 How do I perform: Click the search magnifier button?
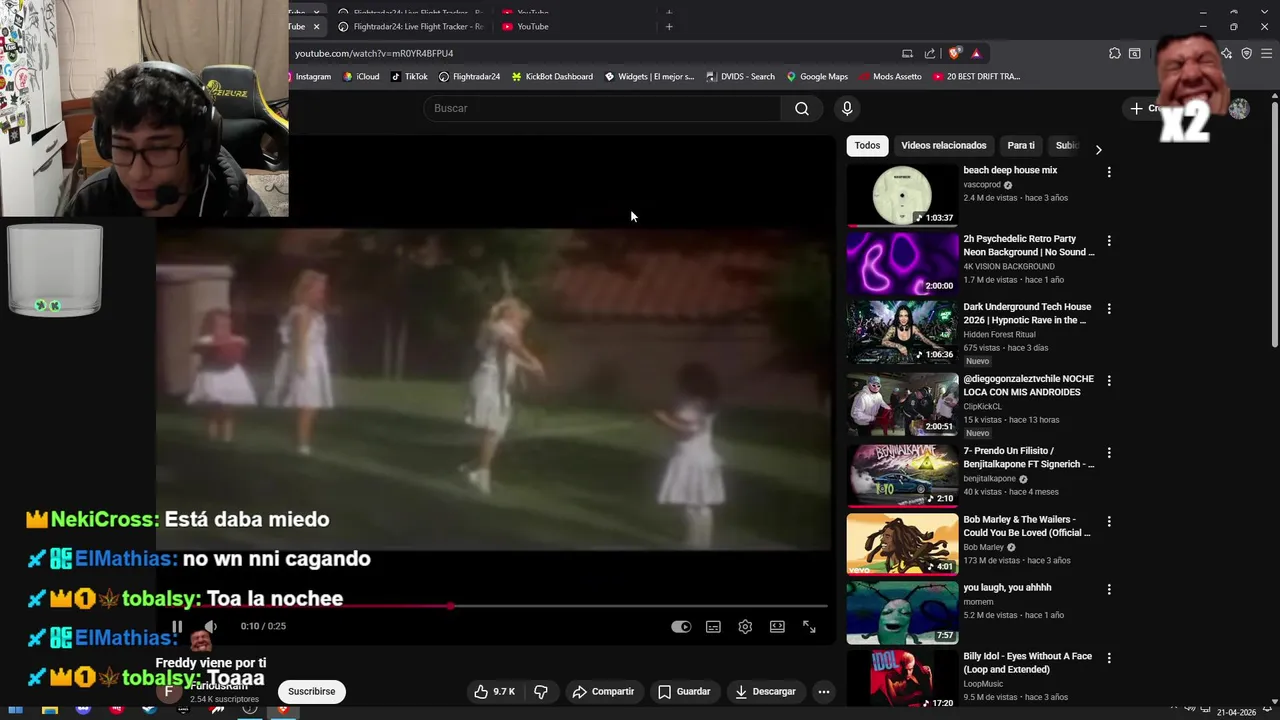coord(802,108)
